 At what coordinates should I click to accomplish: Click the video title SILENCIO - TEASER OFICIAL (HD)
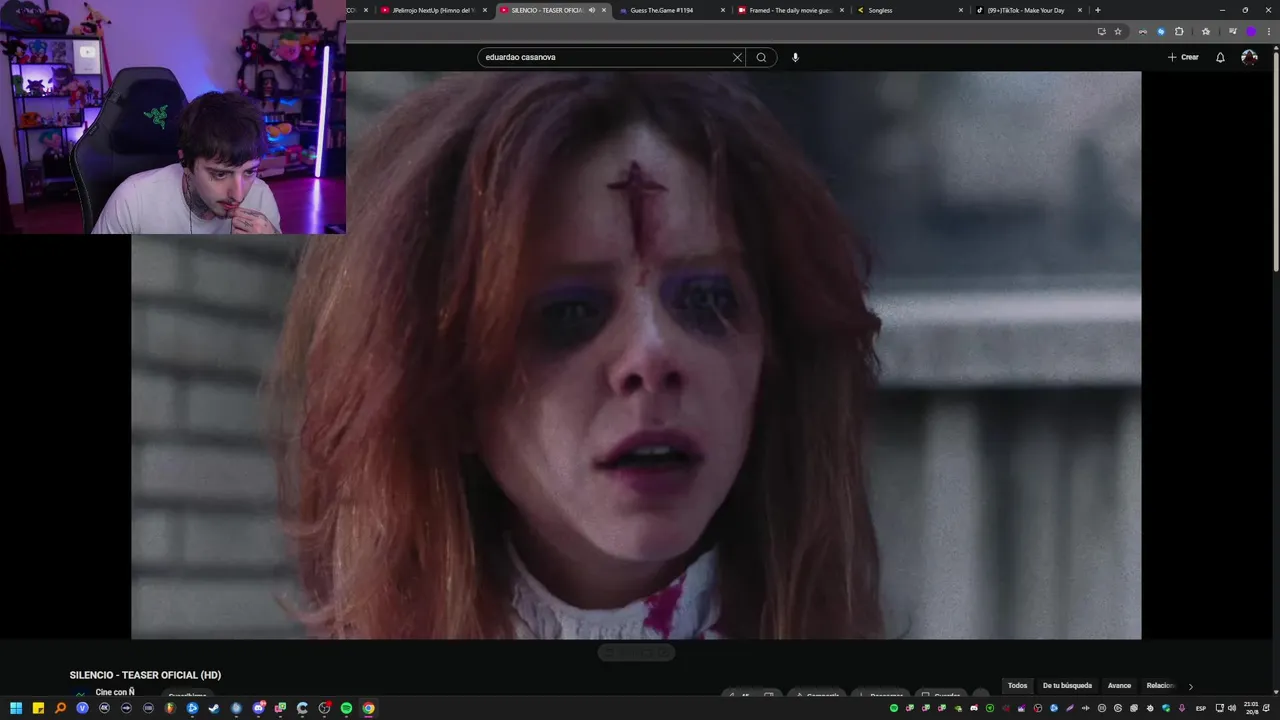point(145,675)
